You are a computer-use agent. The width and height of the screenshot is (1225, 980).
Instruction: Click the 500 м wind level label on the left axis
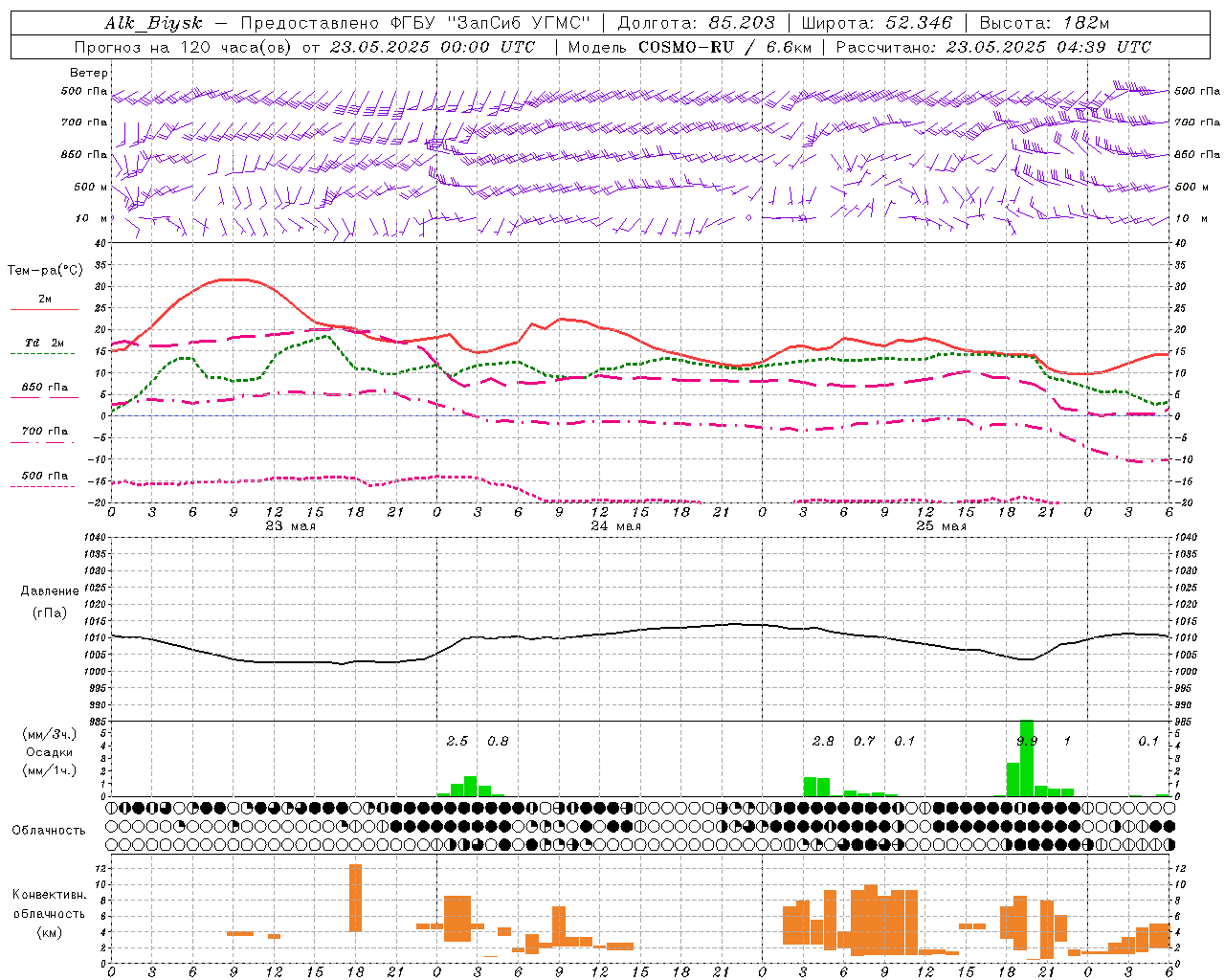[91, 187]
